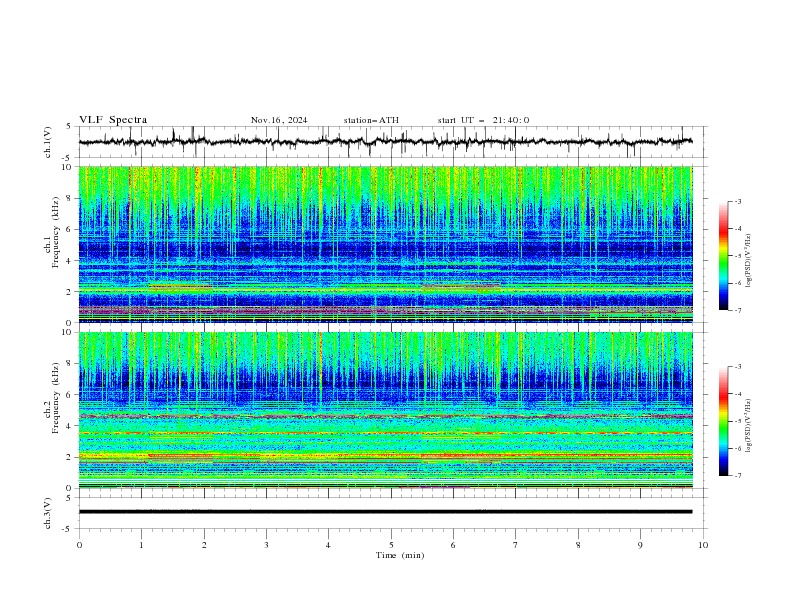Click the '-7' label on ch.2 color bar
792x612 pixels.
click(x=737, y=475)
